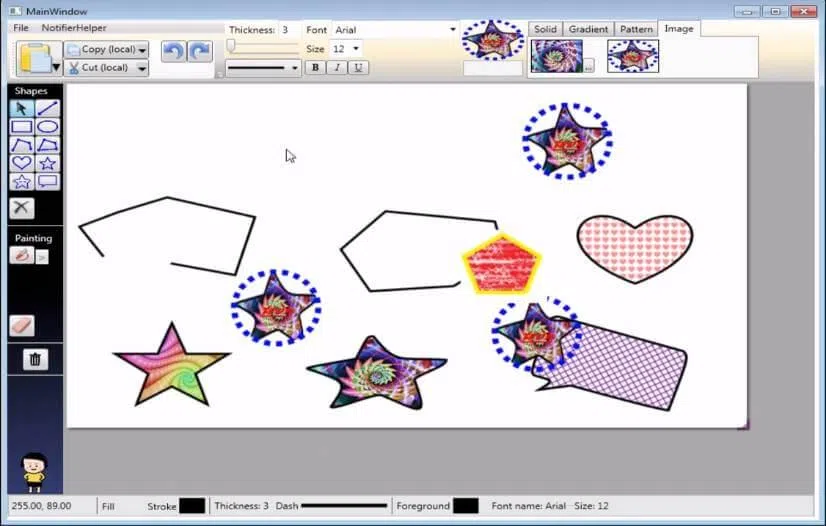Image resolution: width=826 pixels, height=526 pixels.
Task: Open the NotifierHelper menu
Action: 74,28
